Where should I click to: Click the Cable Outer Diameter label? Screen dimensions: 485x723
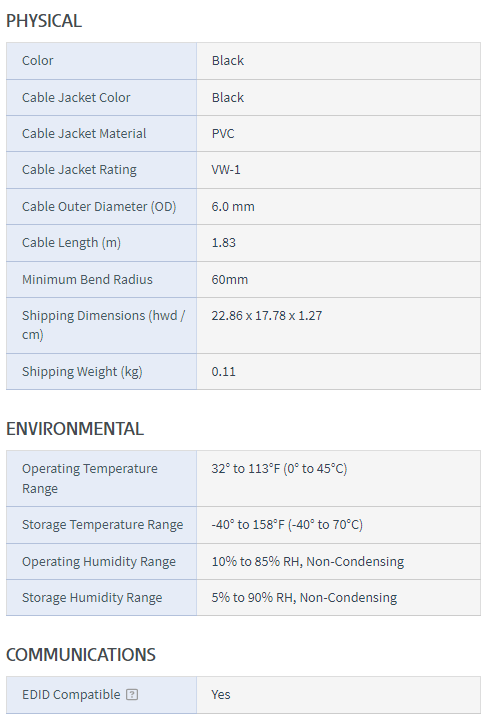99,206
